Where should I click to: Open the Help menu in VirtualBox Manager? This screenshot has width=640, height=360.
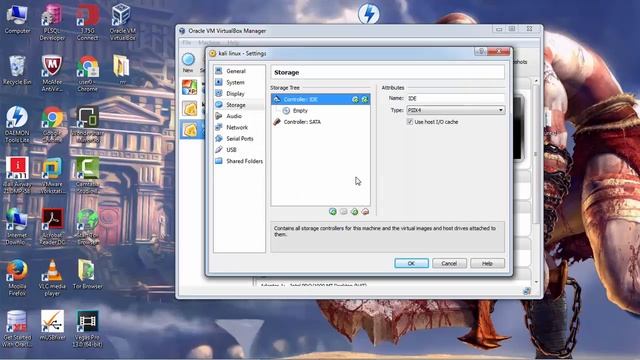pos(233,42)
